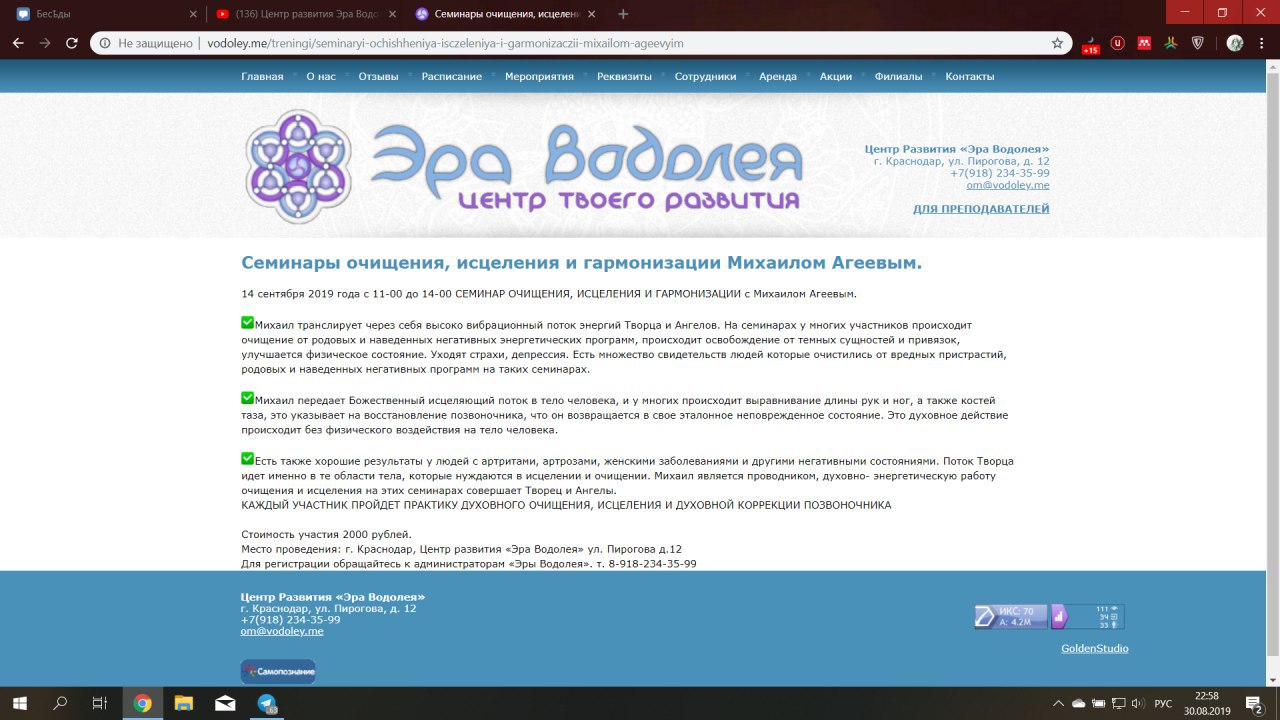Screen dimensions: 1280x720
Task: Open the Мероприятия menu item
Action: (x=539, y=76)
